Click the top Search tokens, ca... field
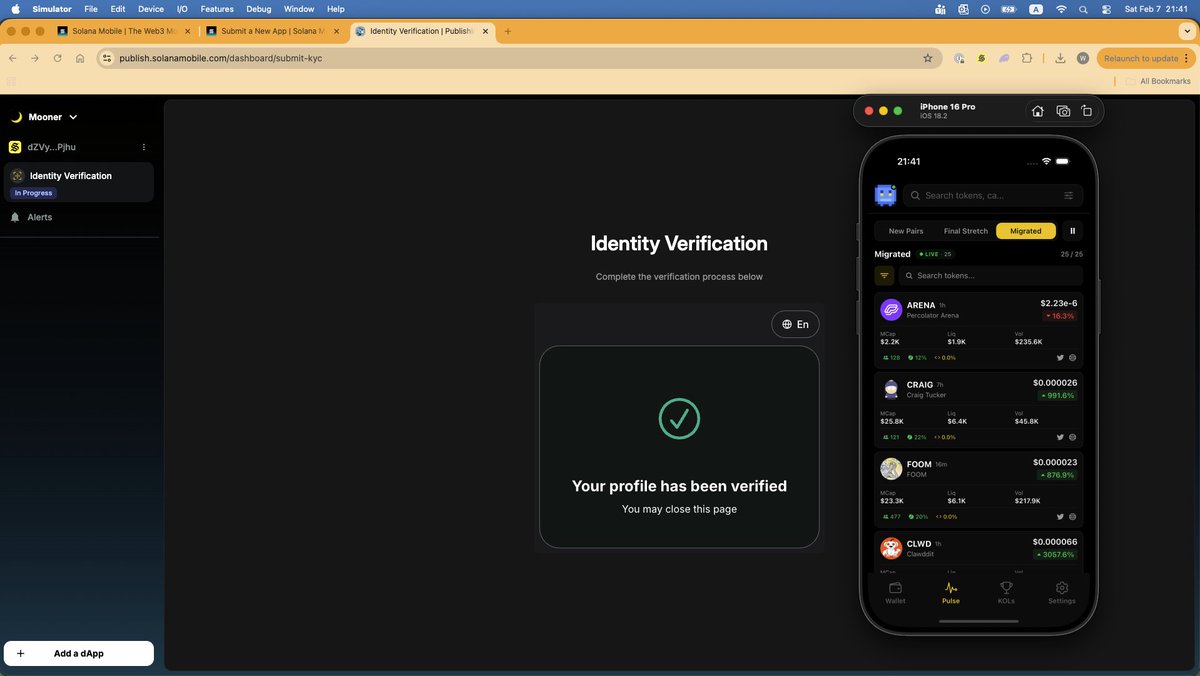Image resolution: width=1200 pixels, height=676 pixels. pyautogui.click(x=992, y=196)
